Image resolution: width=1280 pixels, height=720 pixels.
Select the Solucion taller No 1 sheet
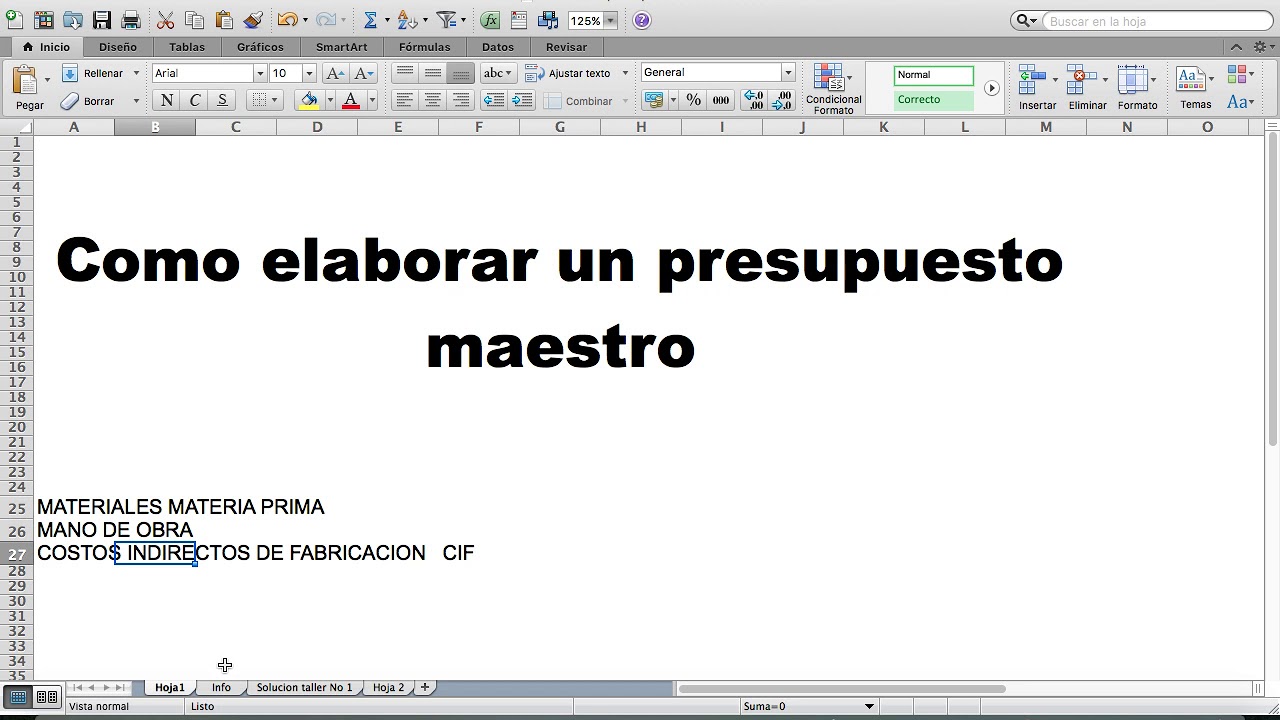tap(304, 687)
